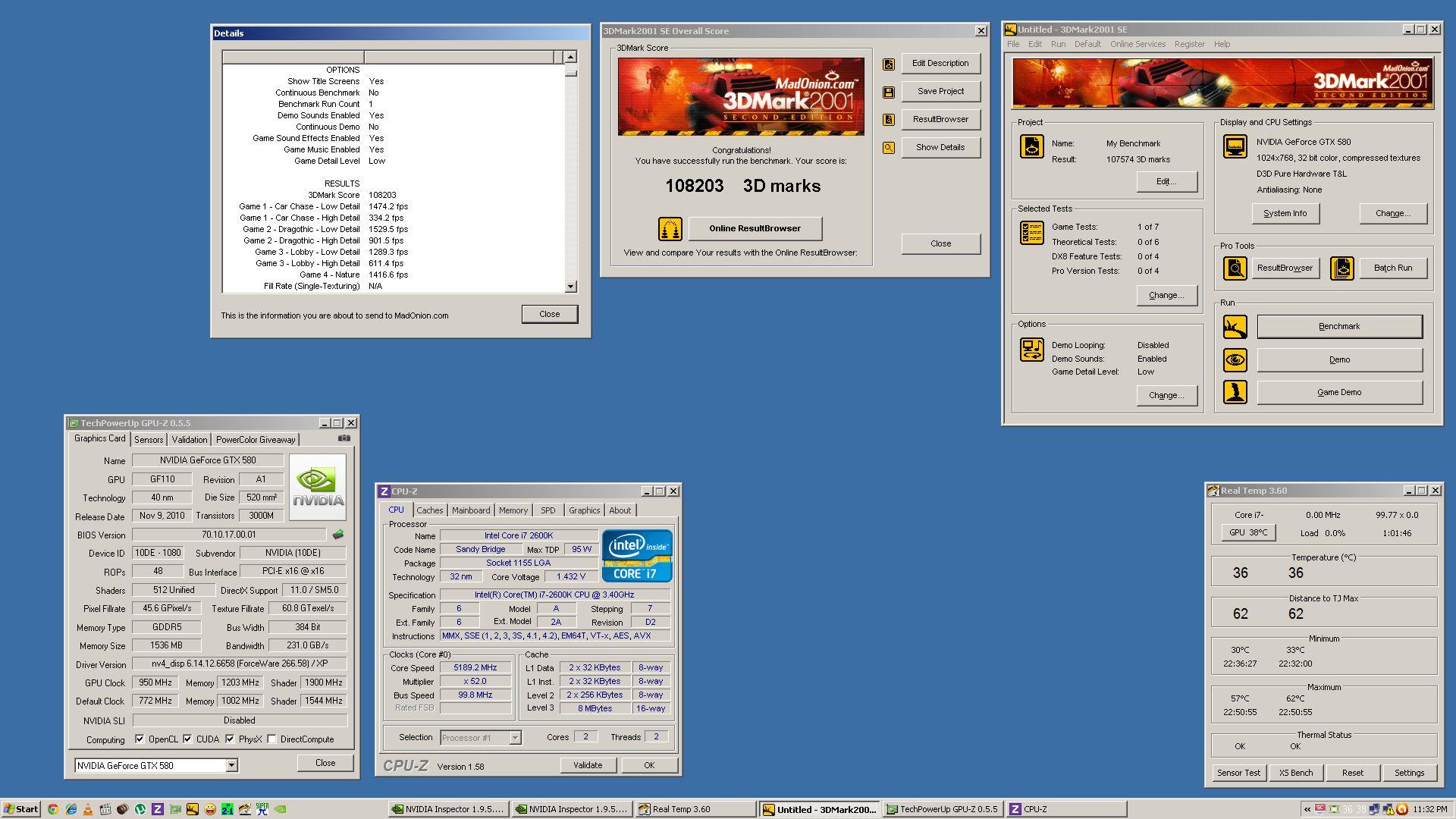Click the BIOS save chip icon in GPU-Z
1456x819 pixels.
pyautogui.click(x=338, y=535)
